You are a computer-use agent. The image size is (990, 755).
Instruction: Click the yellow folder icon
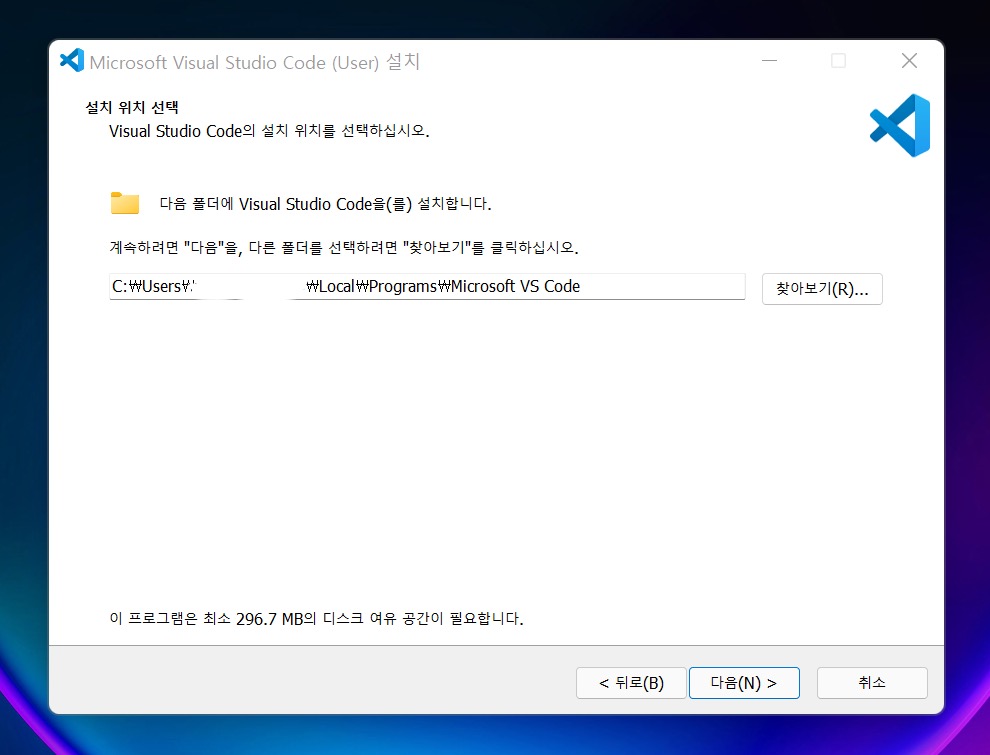(125, 203)
